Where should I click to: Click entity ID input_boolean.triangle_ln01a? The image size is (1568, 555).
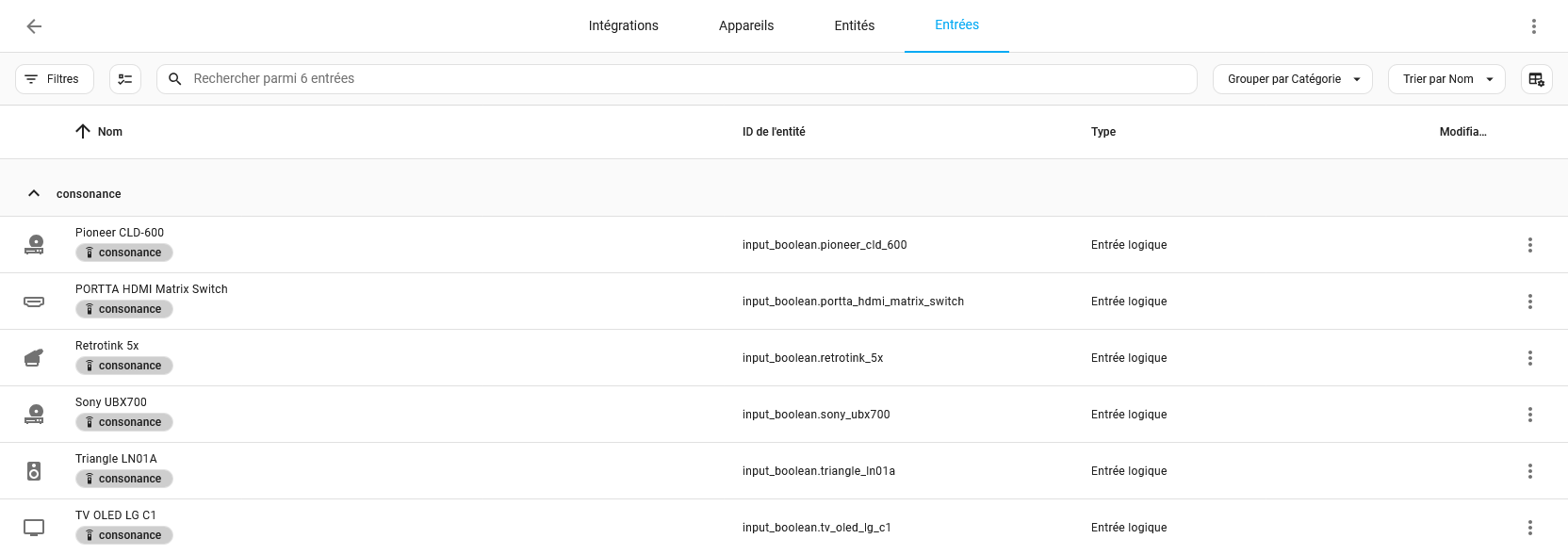click(819, 471)
